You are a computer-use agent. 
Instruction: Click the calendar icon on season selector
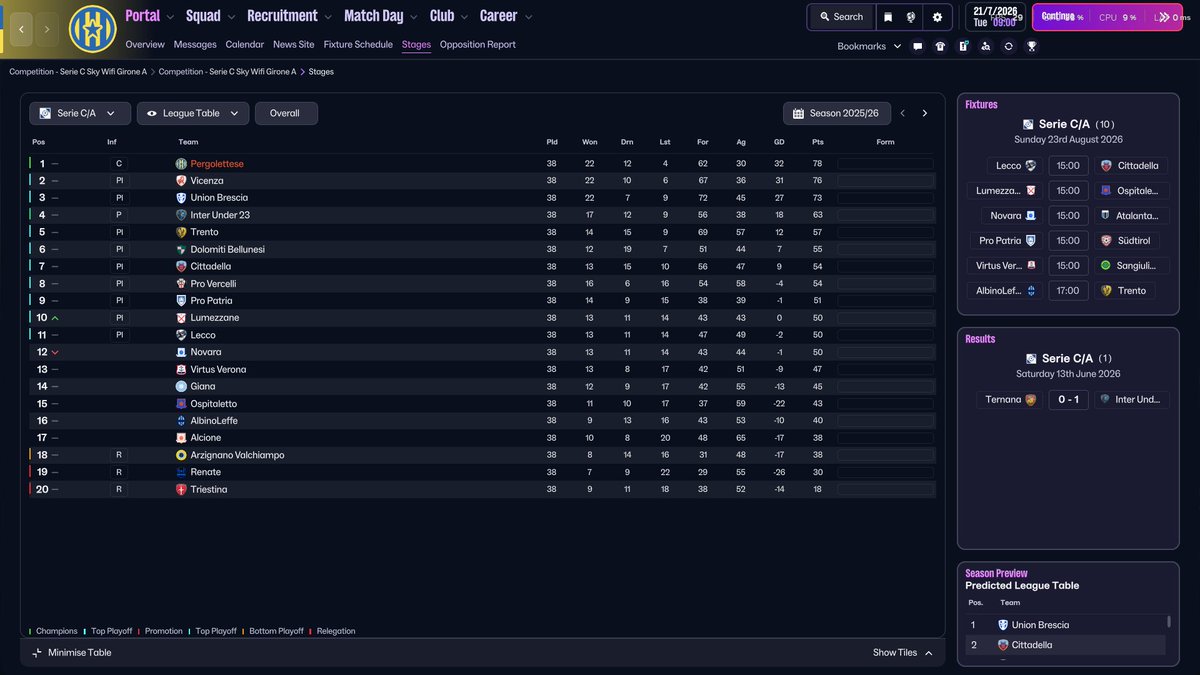click(798, 114)
